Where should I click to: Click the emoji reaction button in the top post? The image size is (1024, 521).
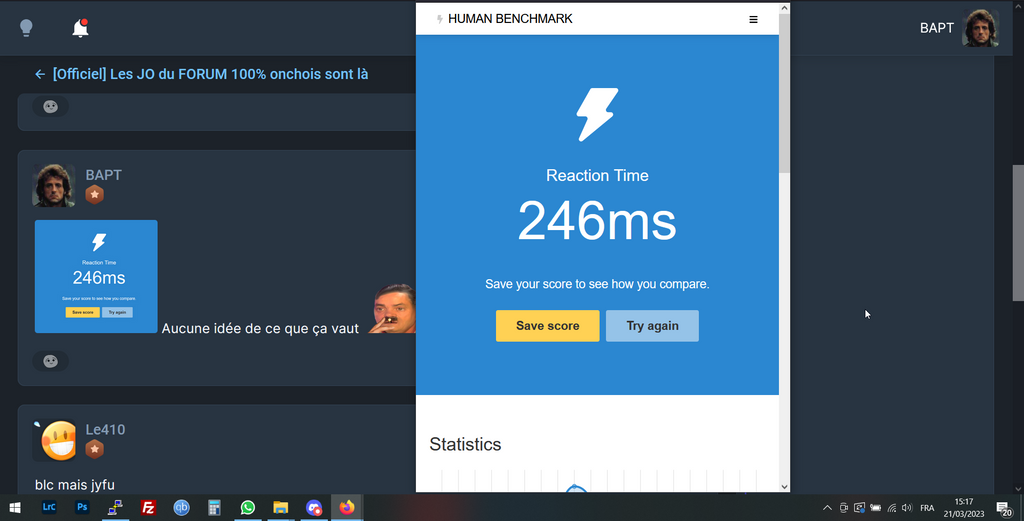pyautogui.click(x=50, y=106)
